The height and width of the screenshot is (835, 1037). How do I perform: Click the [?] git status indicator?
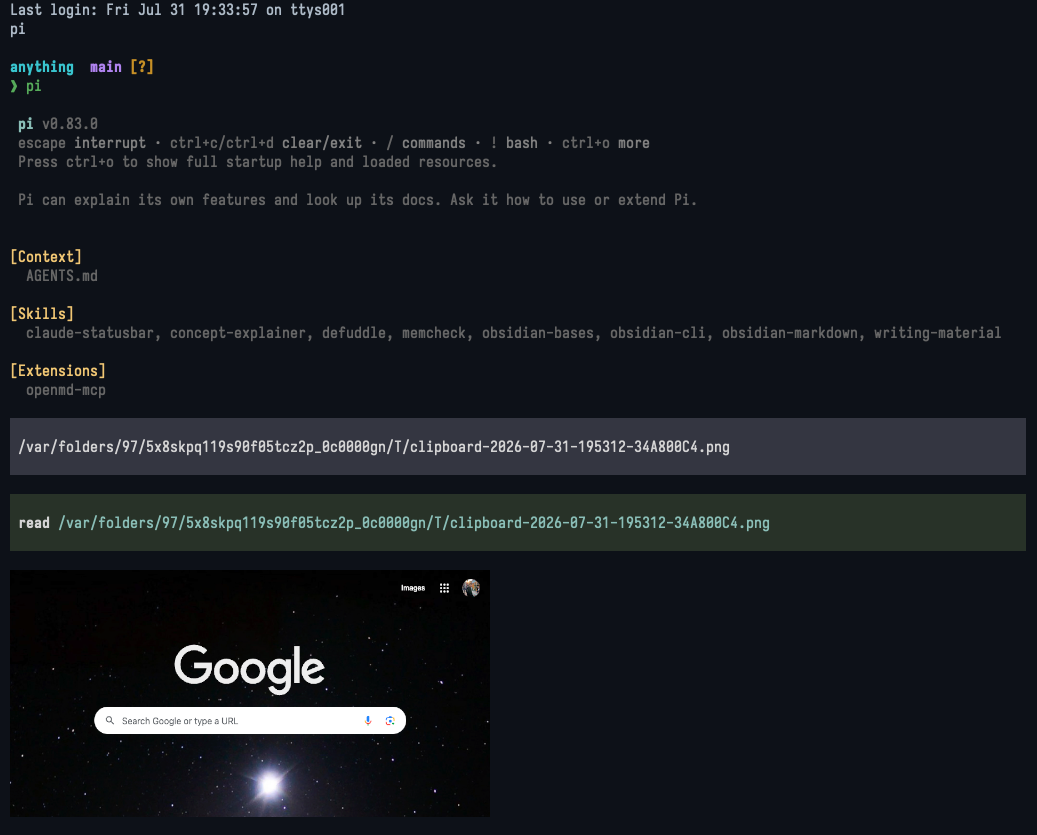tap(142, 67)
